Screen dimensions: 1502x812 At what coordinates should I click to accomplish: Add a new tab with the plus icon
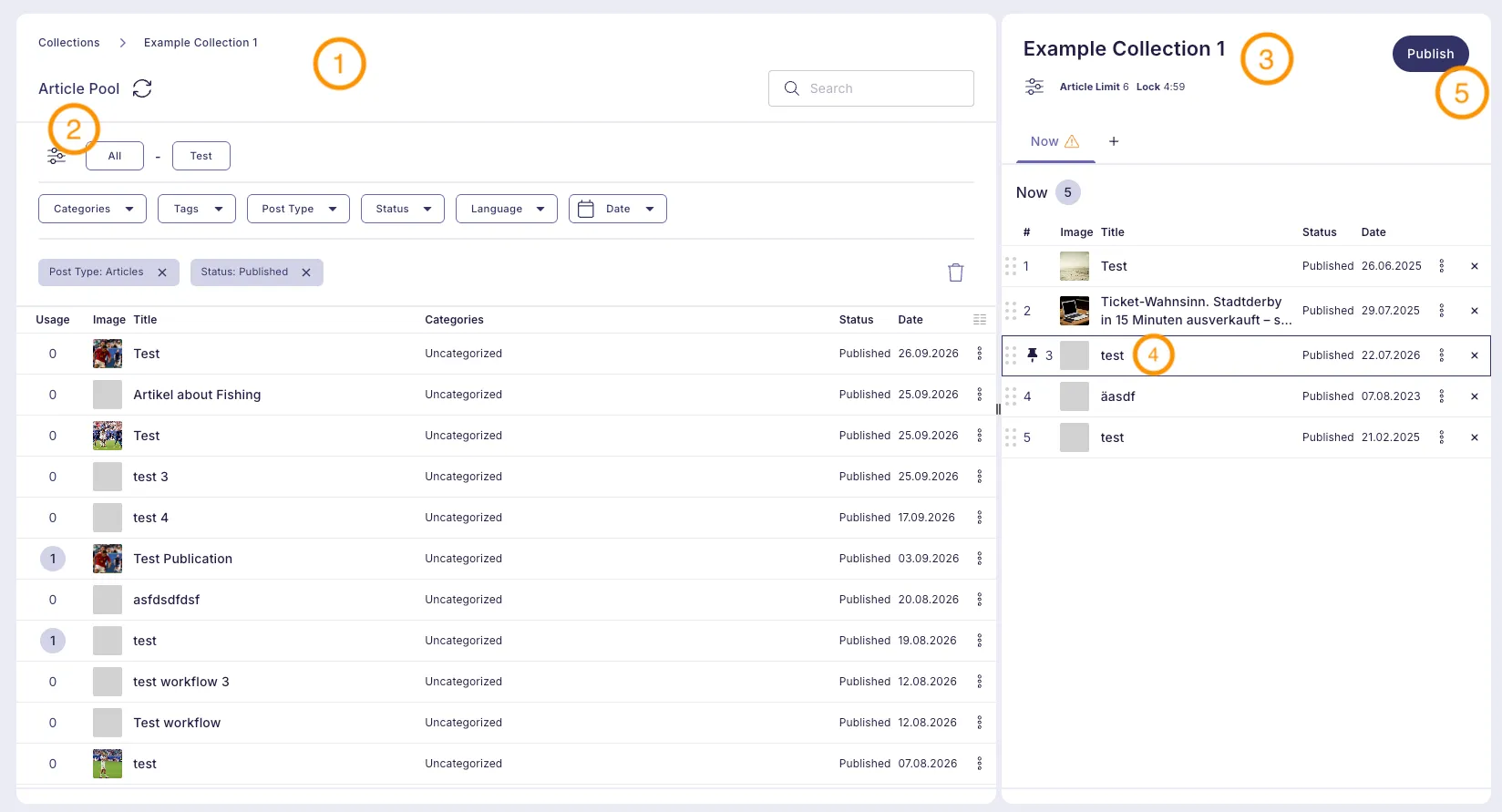pyautogui.click(x=1114, y=141)
